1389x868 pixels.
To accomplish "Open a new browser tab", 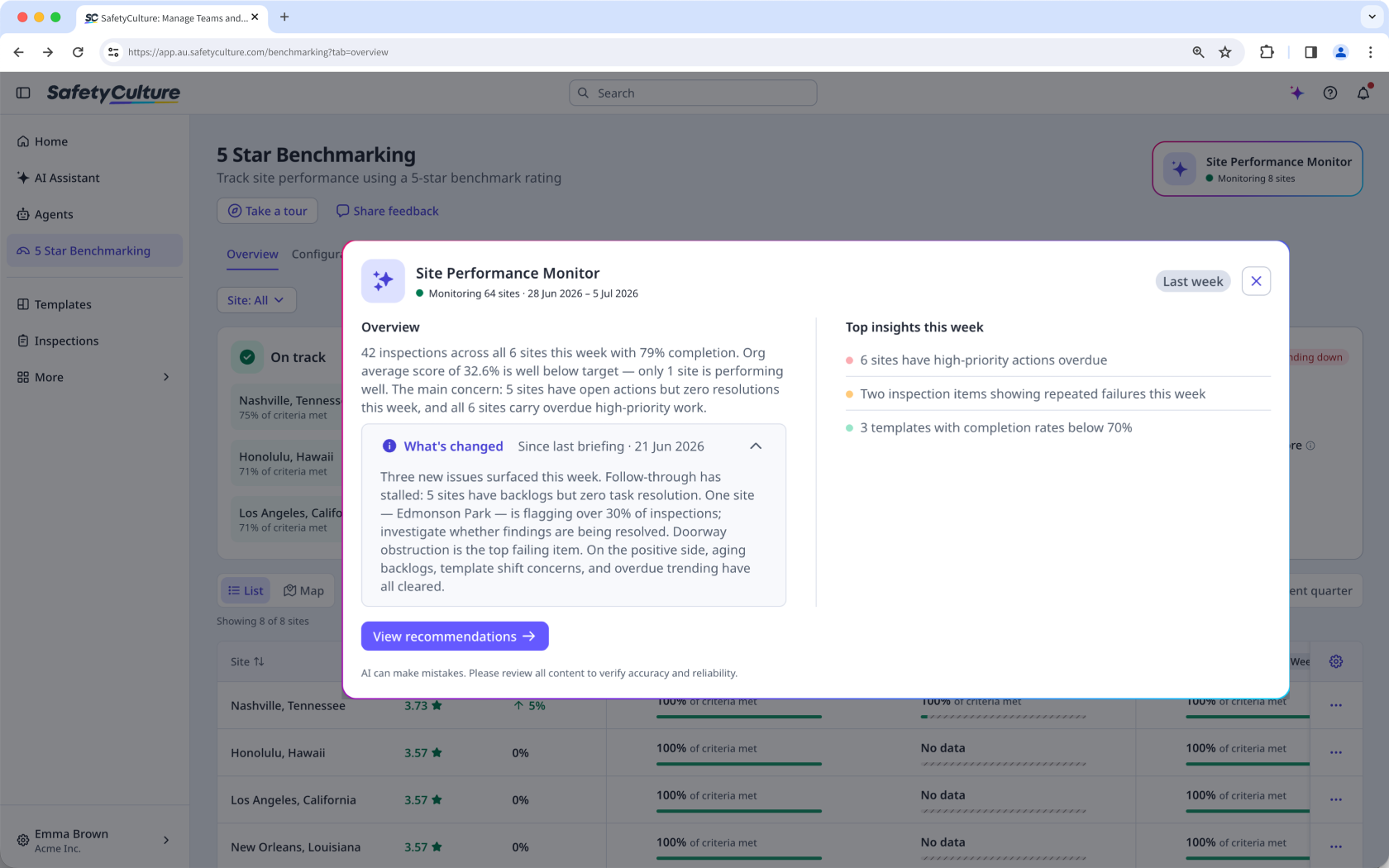I will (284, 17).
